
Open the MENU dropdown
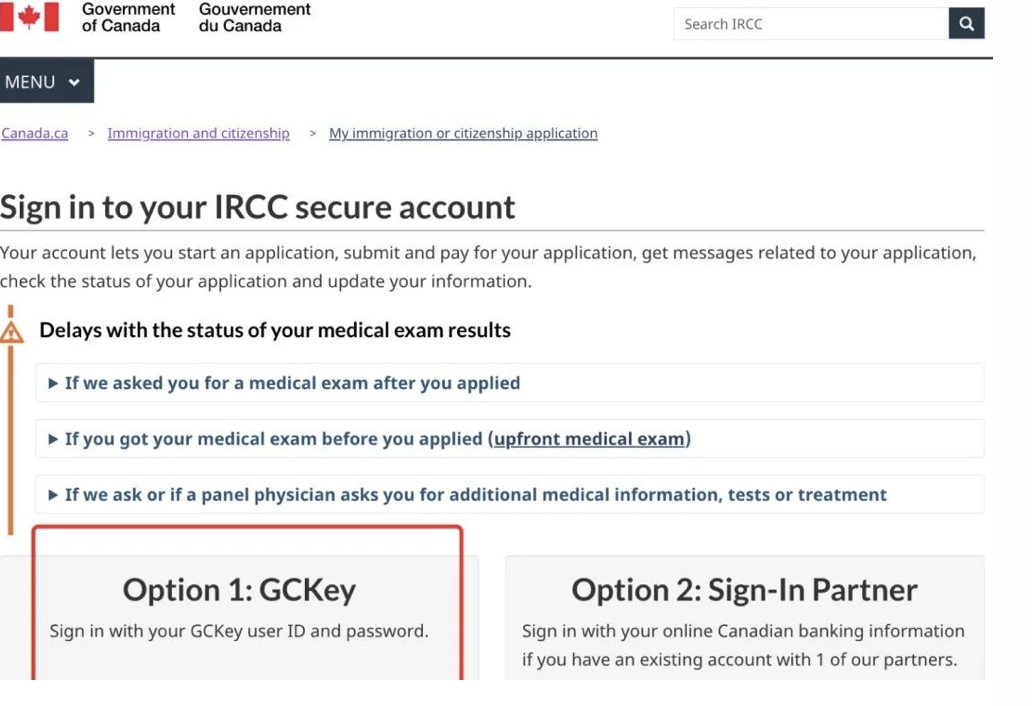pyautogui.click(x=46, y=82)
